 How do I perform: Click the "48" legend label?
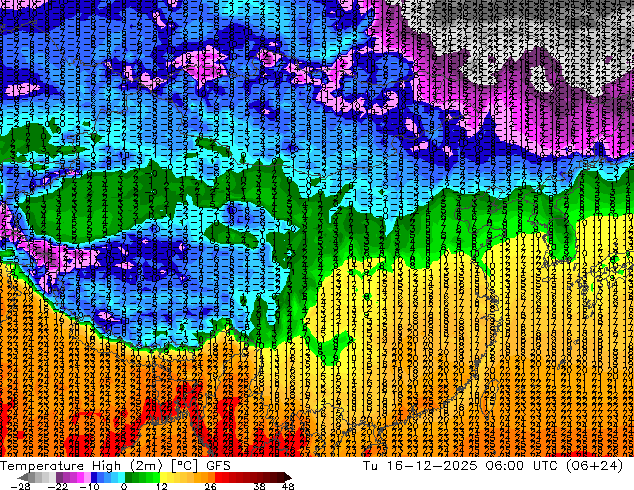coord(287,486)
